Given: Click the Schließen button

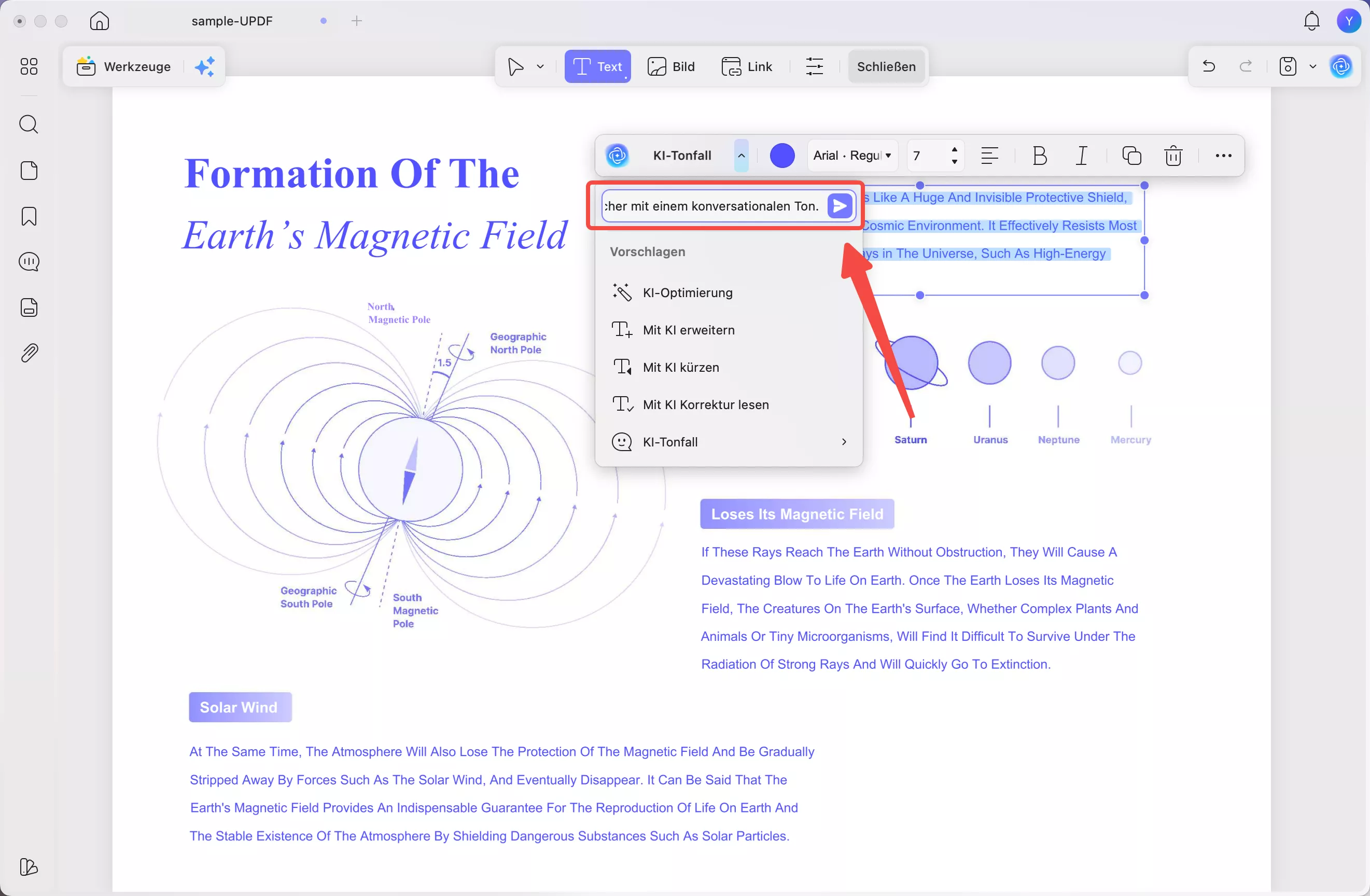Looking at the screenshot, I should click(x=886, y=67).
